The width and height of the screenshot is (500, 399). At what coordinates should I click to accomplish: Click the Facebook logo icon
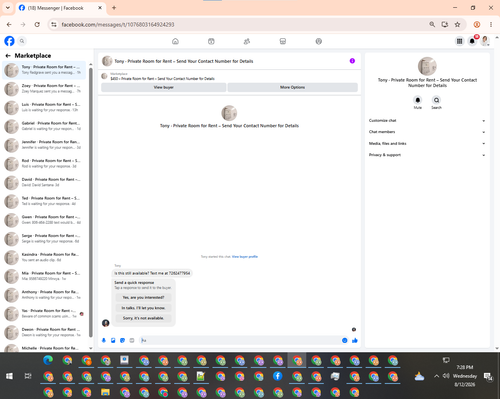tap(9, 41)
